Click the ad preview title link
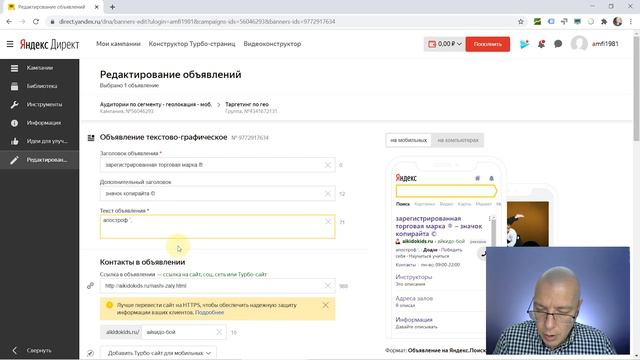This screenshot has width=640, height=360. pyautogui.click(x=439, y=226)
